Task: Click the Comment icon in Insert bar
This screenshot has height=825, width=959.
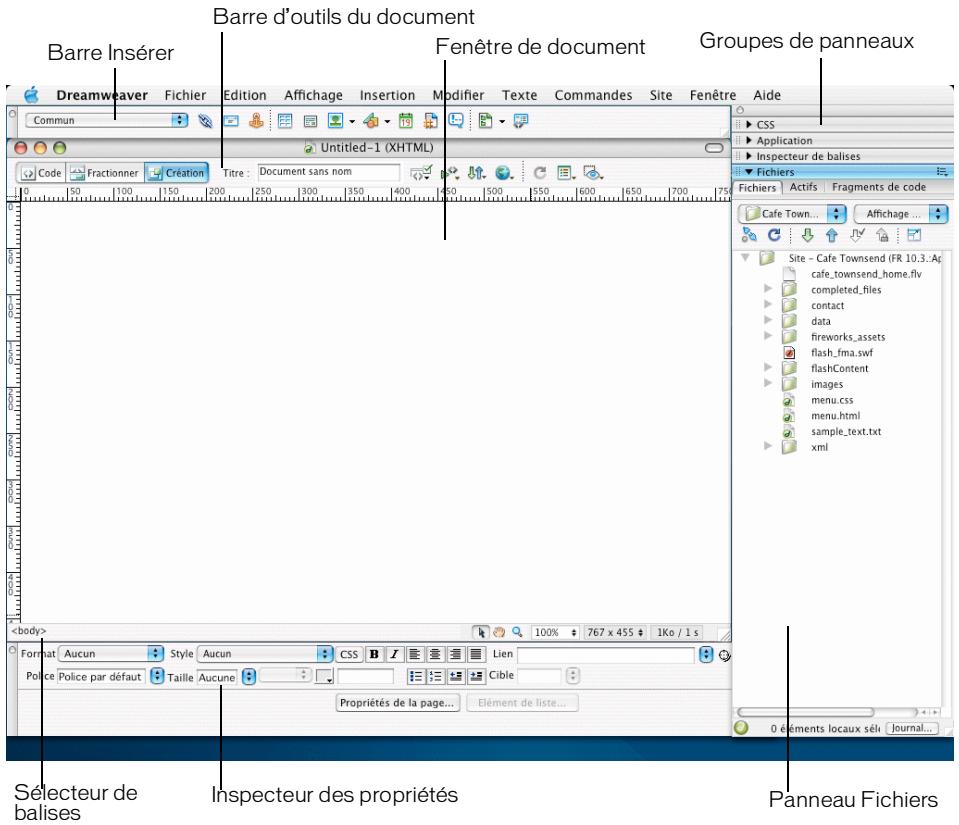Action: coord(456,121)
